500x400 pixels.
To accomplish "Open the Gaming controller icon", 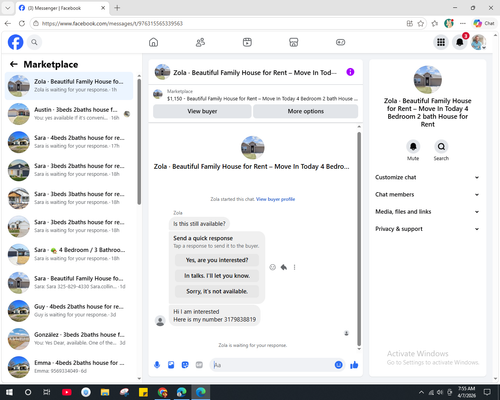I will [x=340, y=42].
